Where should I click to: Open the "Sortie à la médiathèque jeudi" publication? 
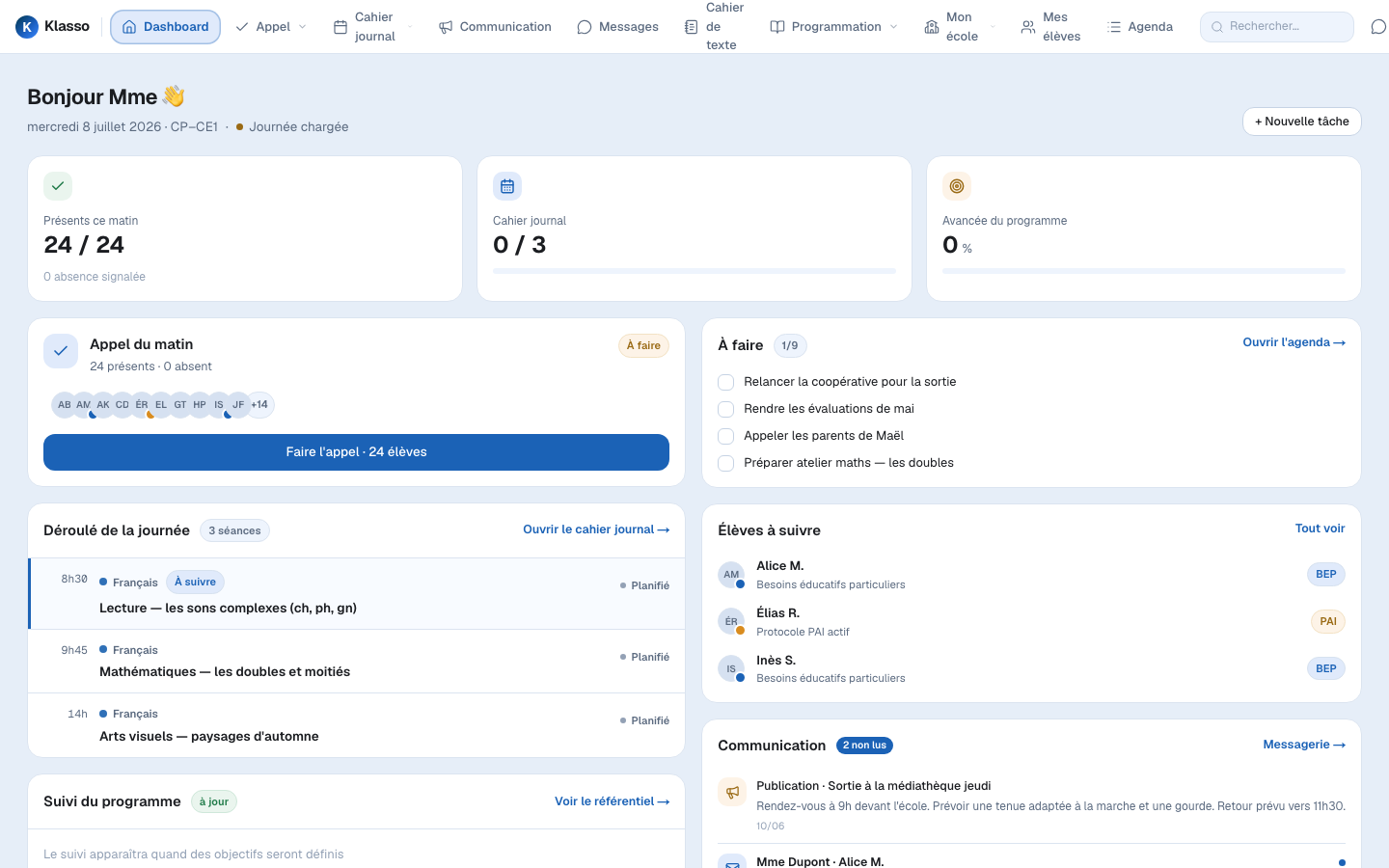[1031, 805]
